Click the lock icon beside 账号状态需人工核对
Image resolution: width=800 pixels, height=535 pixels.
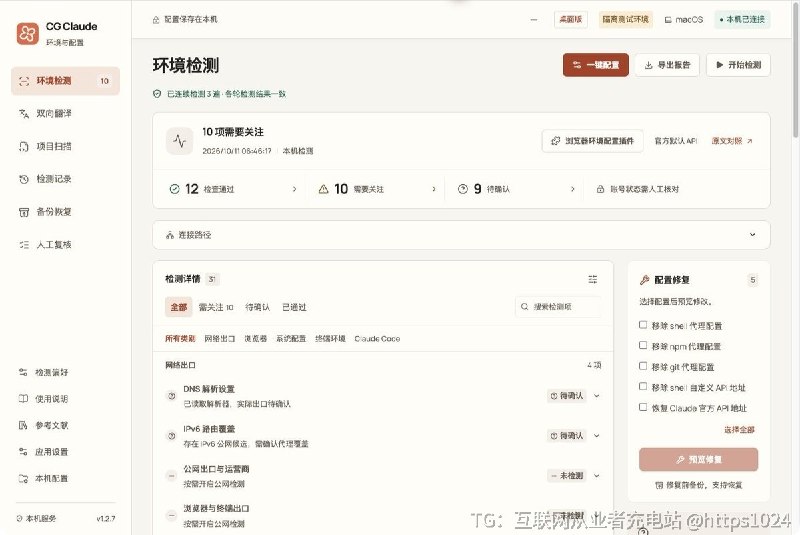click(601, 189)
